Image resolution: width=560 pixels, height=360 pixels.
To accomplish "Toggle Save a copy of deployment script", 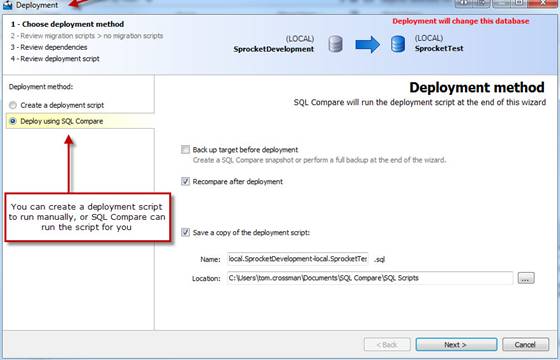I will pyautogui.click(x=185, y=232).
